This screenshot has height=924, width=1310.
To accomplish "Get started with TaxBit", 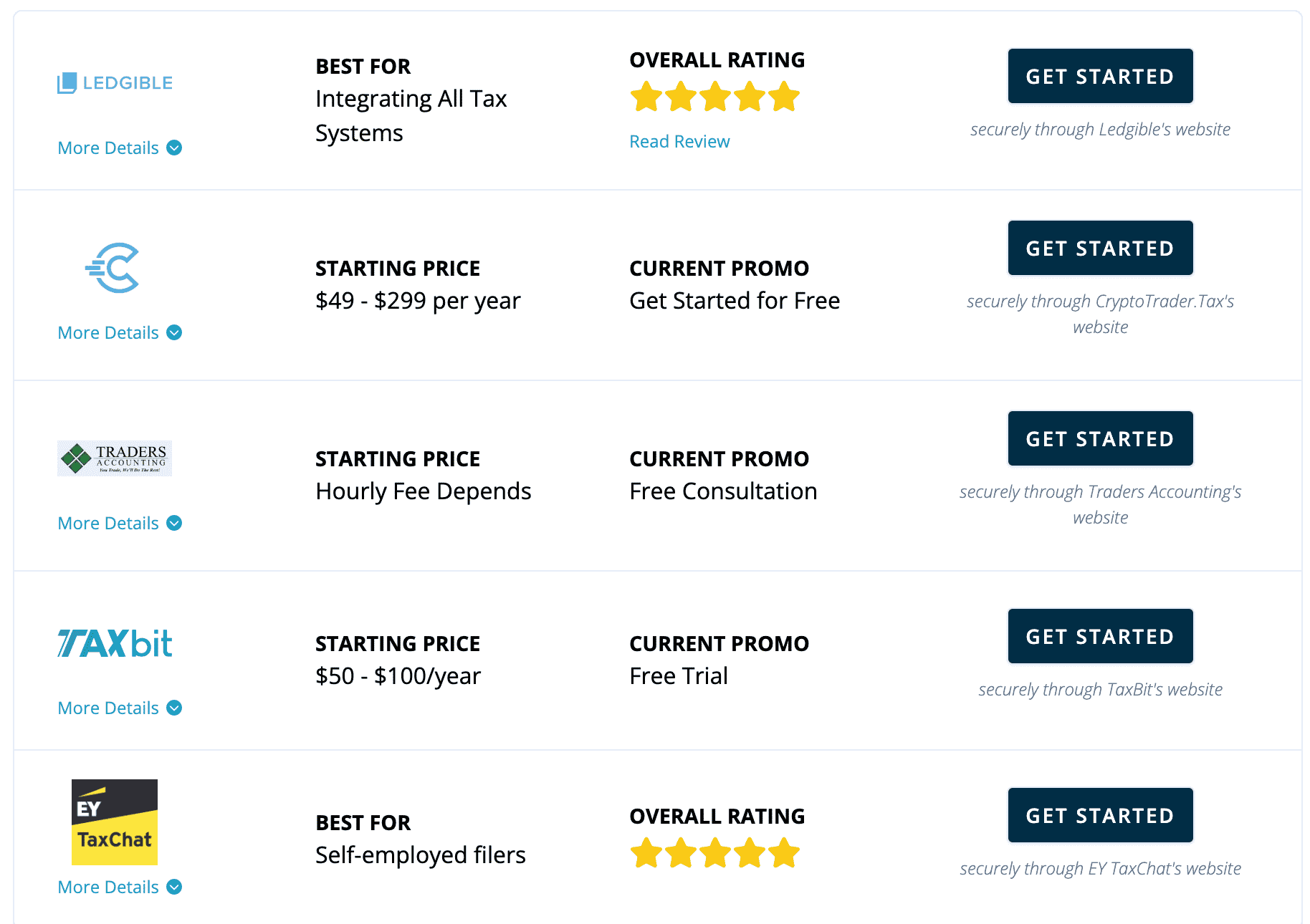I will pos(1100,636).
